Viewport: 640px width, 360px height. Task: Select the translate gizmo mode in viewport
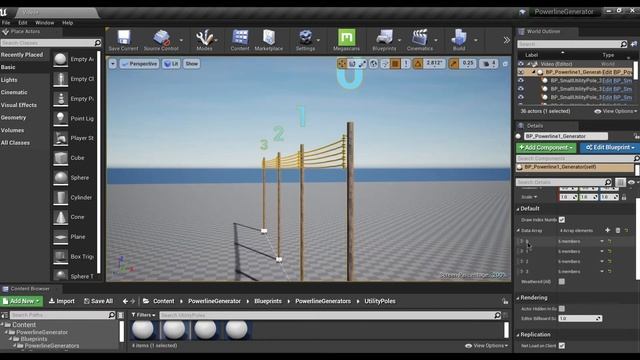click(342, 64)
